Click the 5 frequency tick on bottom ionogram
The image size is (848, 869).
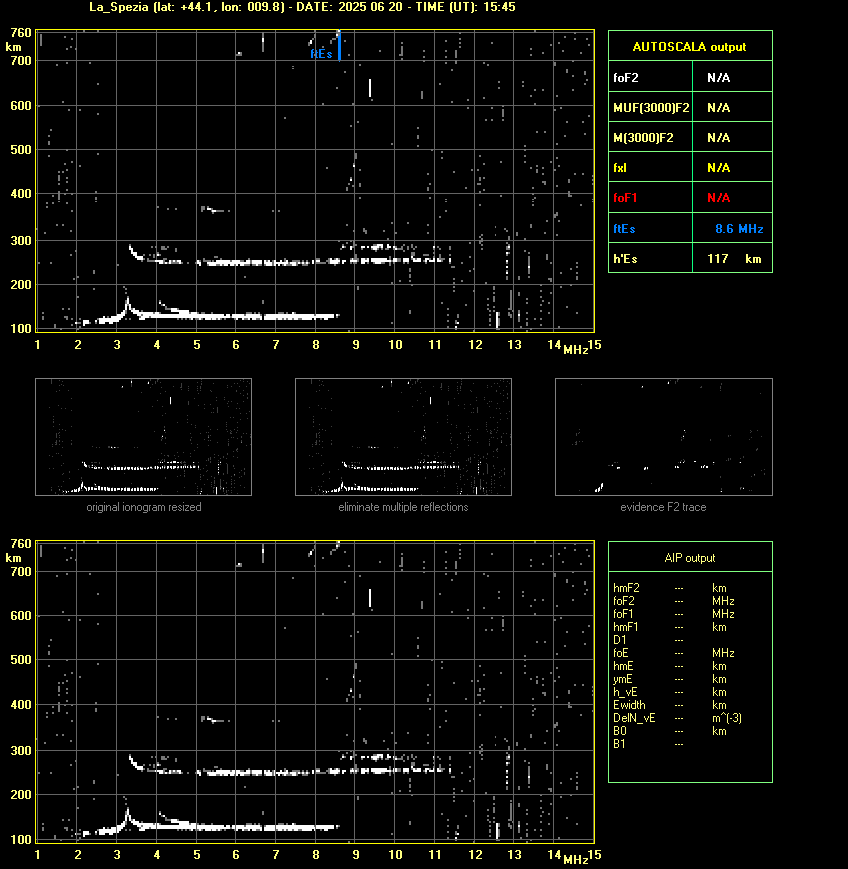pos(197,855)
